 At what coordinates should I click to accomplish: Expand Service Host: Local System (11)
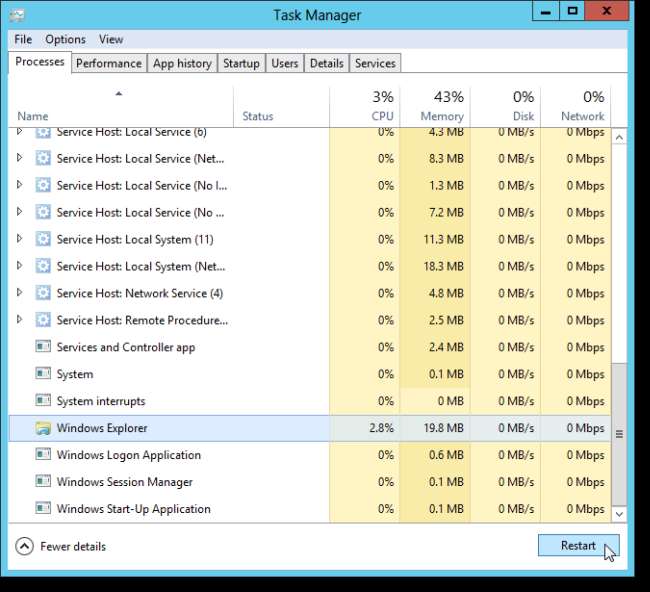click(19, 239)
